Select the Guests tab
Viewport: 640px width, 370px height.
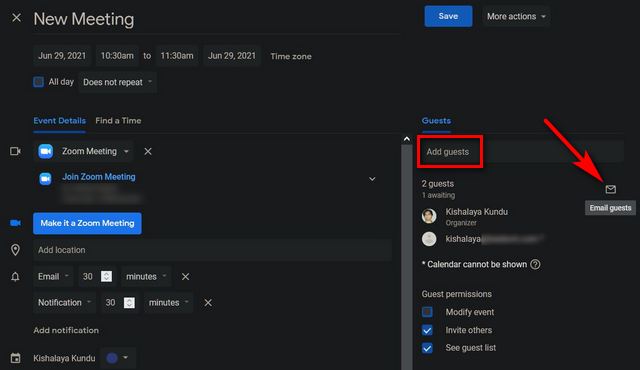436,121
